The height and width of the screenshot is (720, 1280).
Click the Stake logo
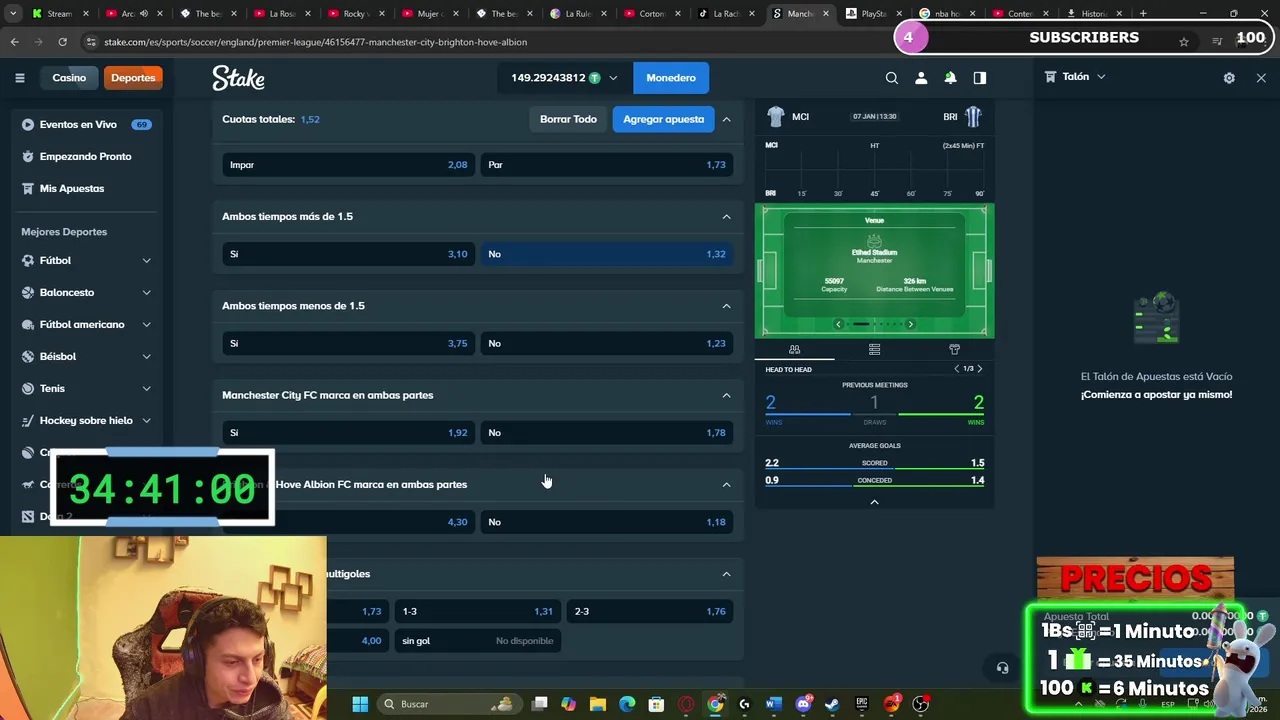238,78
